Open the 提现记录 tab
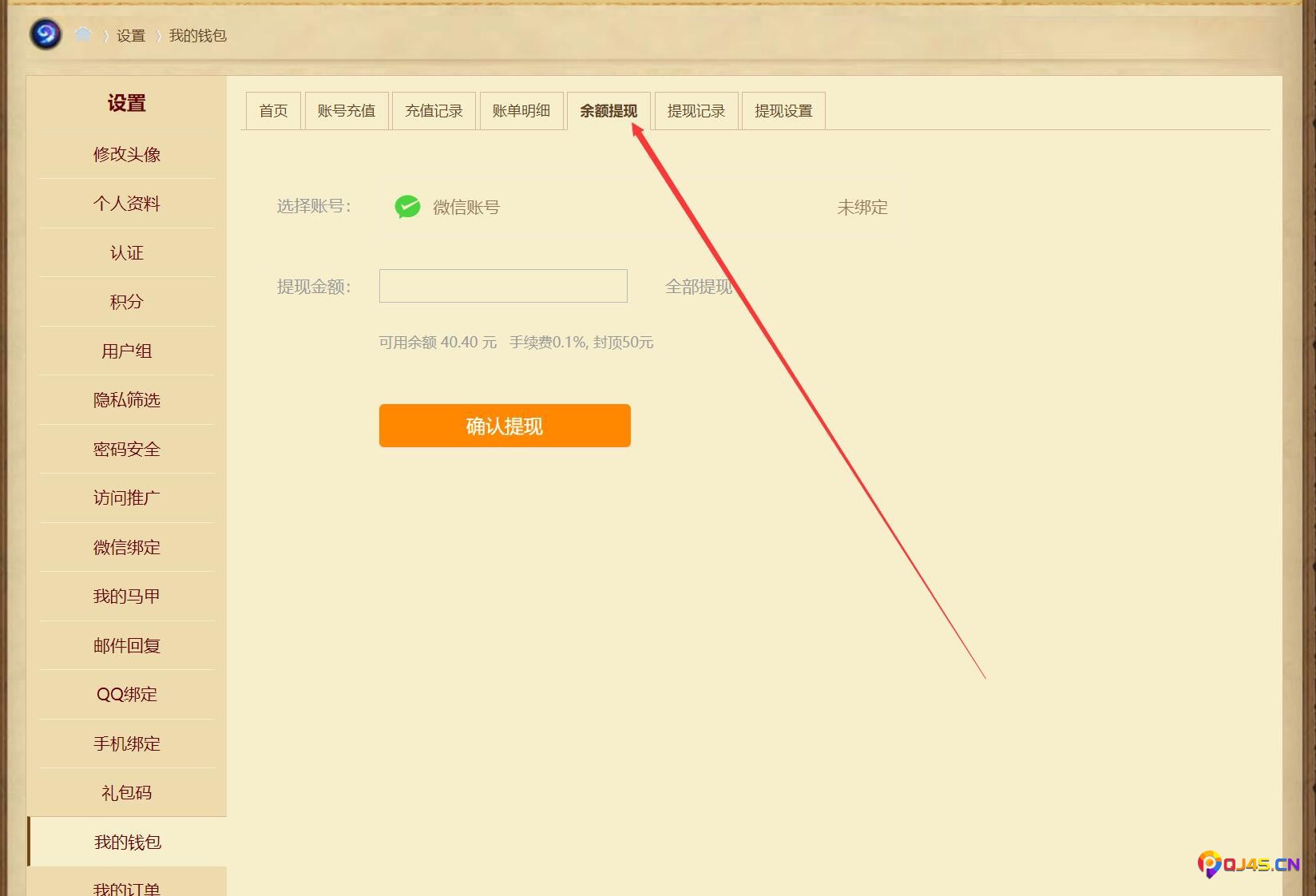The image size is (1316, 896). pyautogui.click(x=696, y=111)
